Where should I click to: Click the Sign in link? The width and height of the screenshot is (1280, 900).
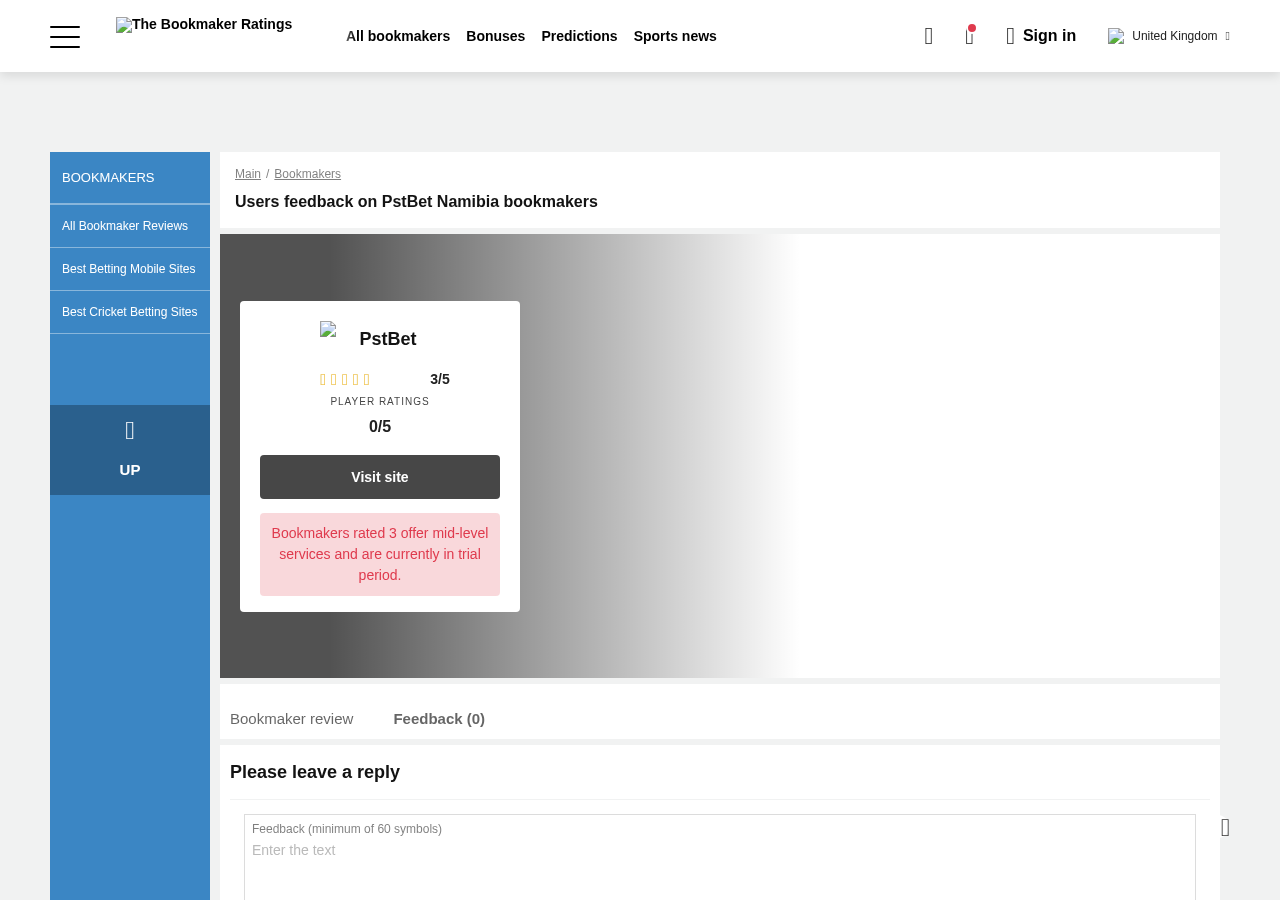point(1049,36)
